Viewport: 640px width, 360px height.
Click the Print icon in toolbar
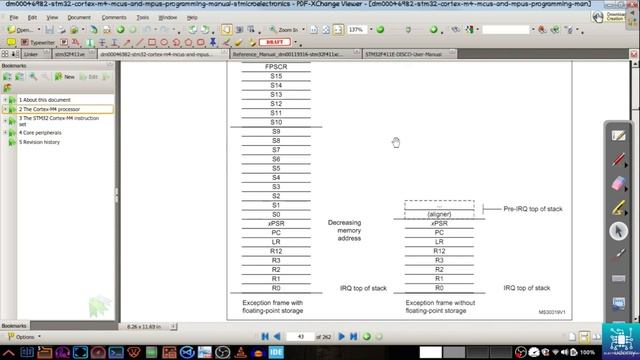point(62,30)
